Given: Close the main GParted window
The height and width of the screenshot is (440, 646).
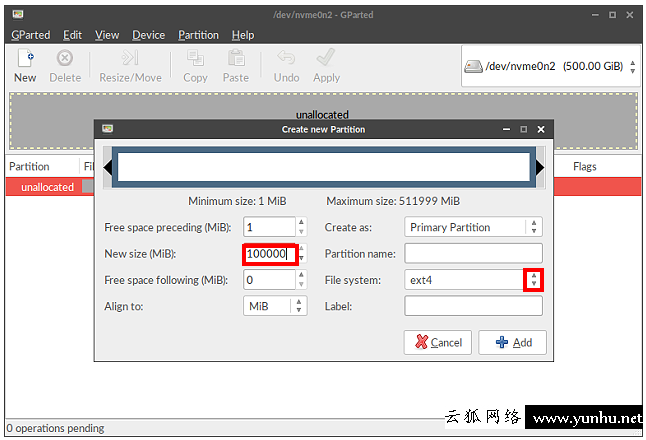Looking at the screenshot, I should [630, 15].
